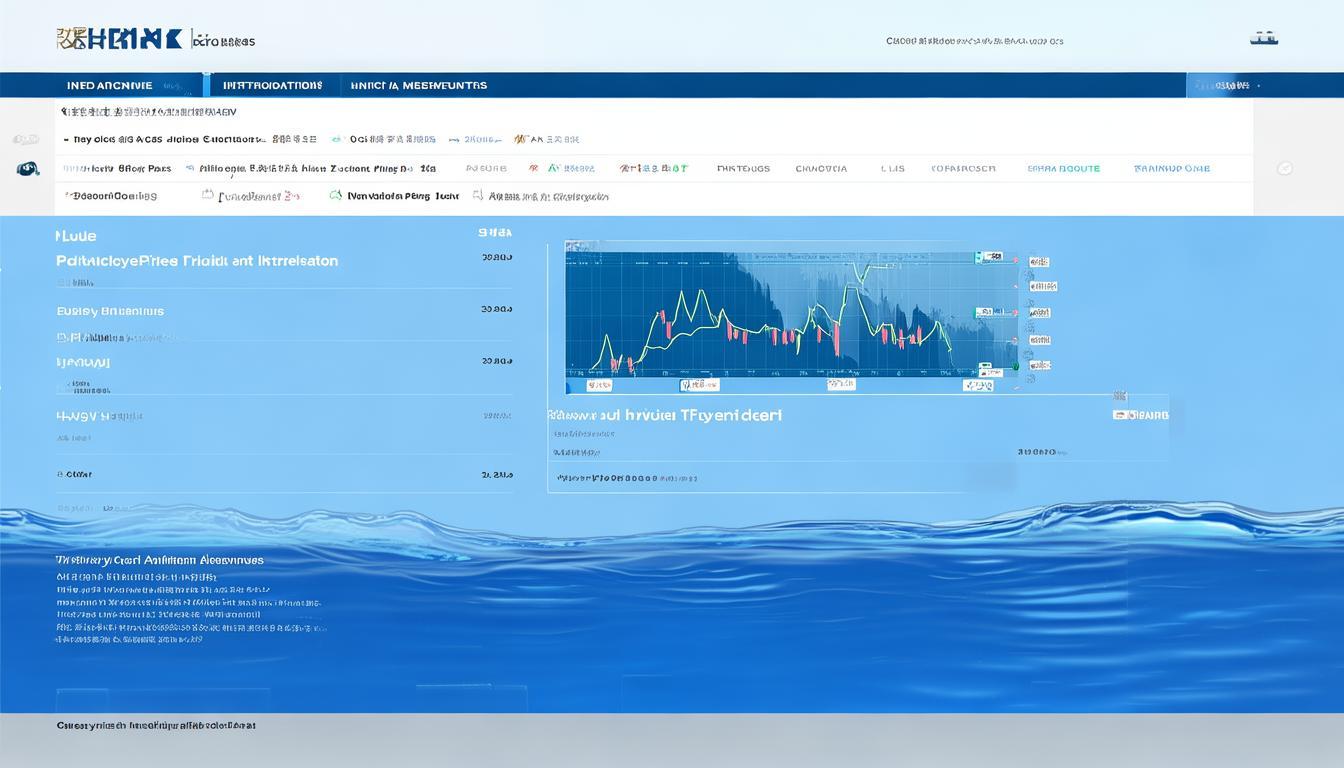This screenshot has height=768, width=1344.
Task: Select the 'CHNOCTIA' filter item
Action: [x=821, y=169]
